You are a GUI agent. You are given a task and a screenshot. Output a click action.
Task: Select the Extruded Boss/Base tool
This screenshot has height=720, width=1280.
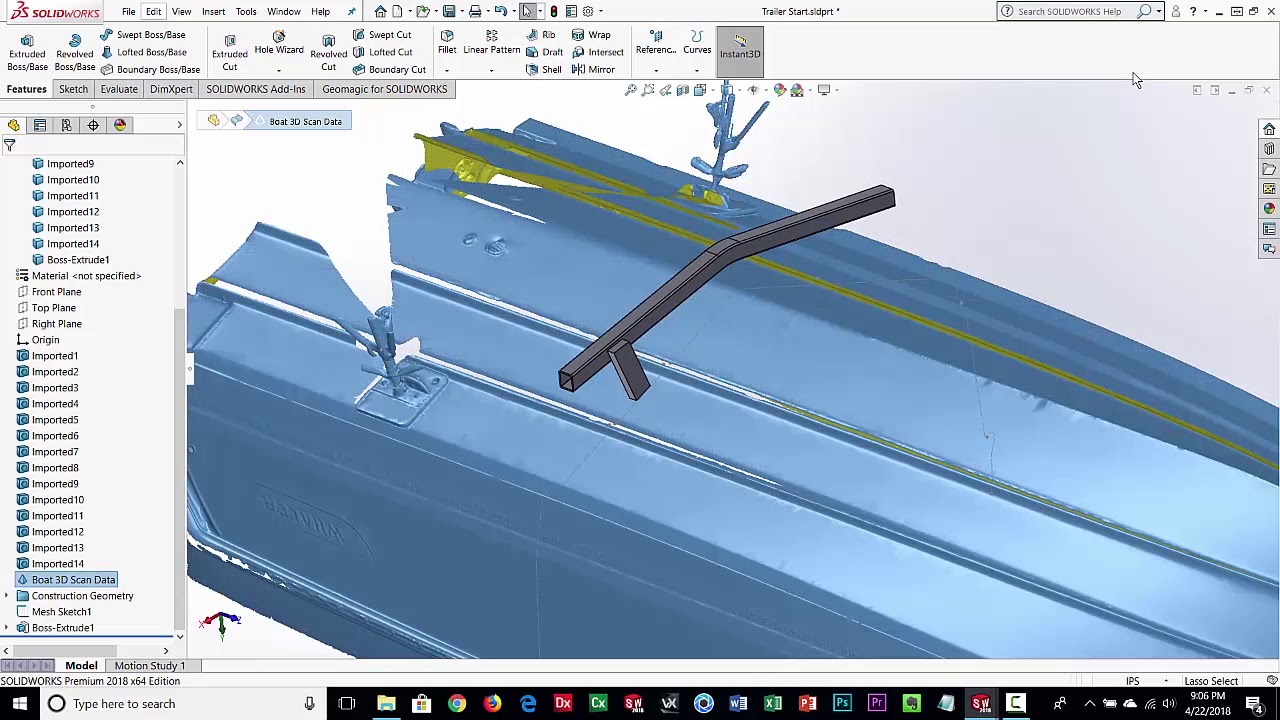(27, 52)
